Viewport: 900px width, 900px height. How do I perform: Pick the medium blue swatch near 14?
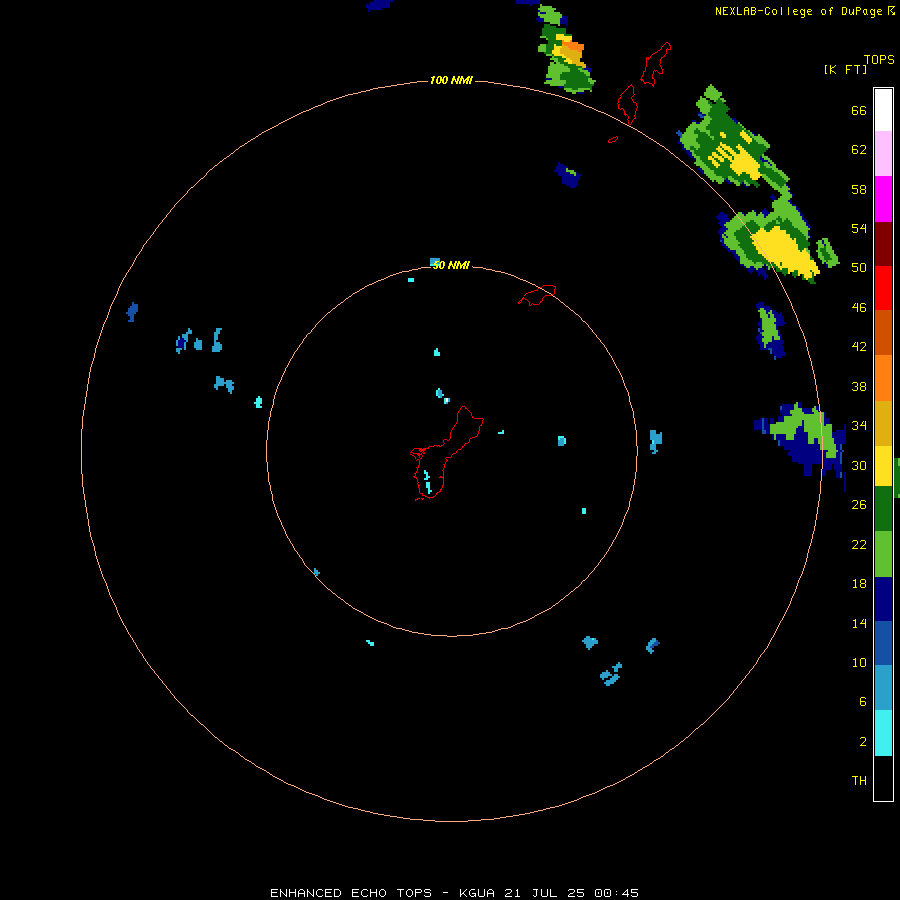[883, 643]
